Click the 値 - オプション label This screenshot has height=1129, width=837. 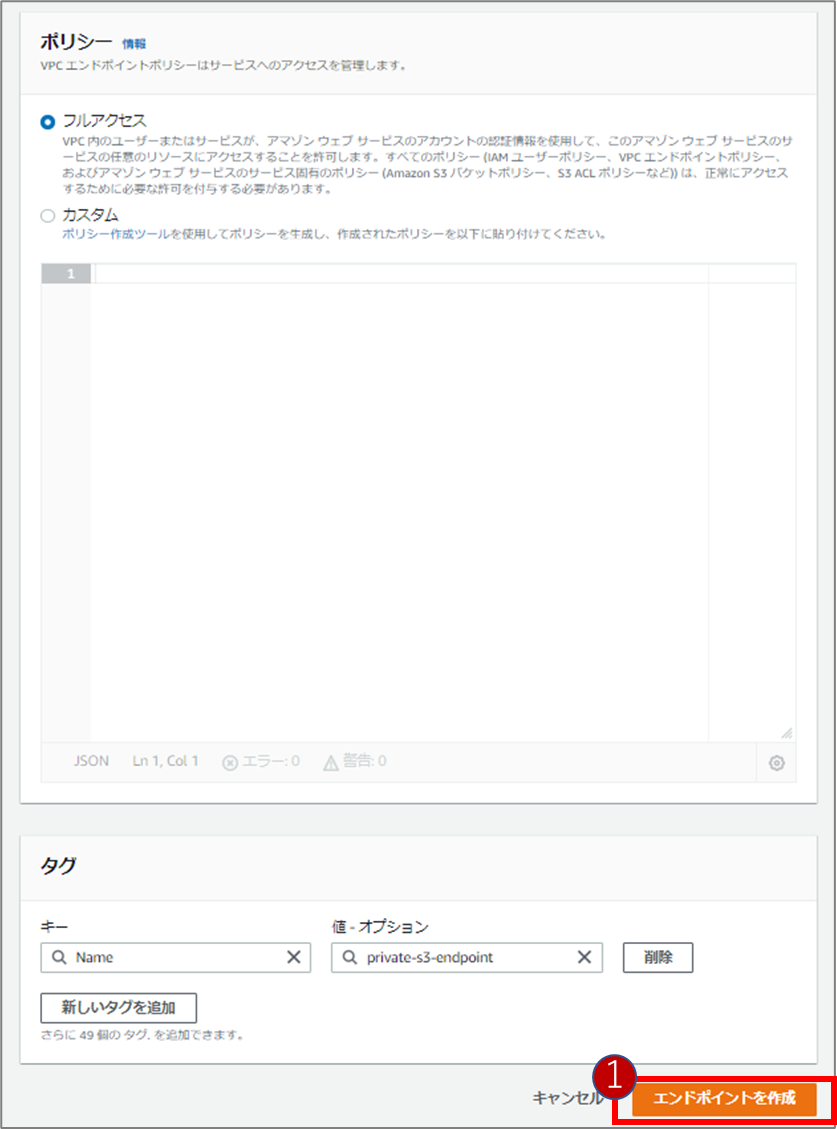pos(380,927)
